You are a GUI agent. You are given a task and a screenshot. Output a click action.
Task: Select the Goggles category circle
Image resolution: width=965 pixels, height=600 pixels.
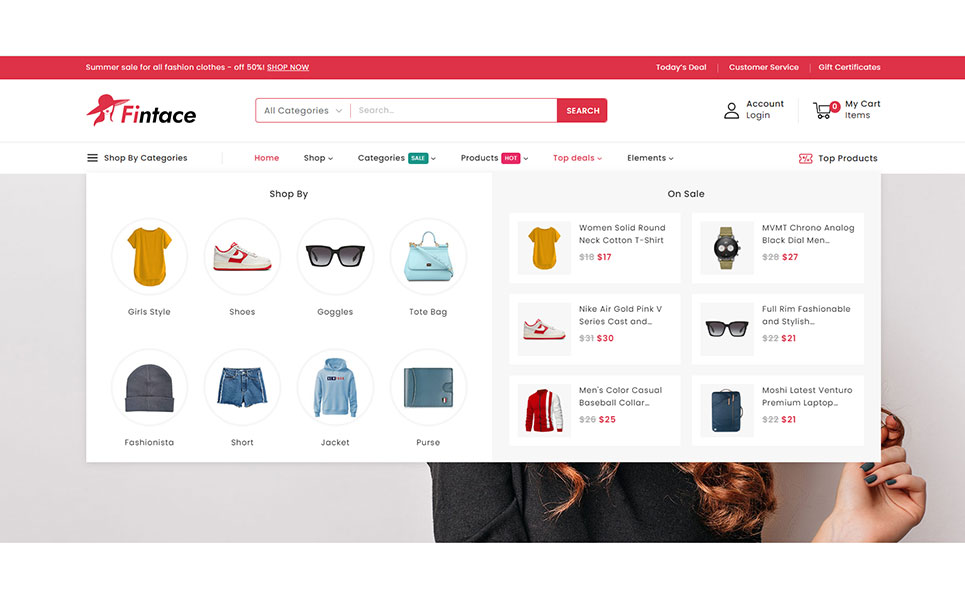[335, 256]
